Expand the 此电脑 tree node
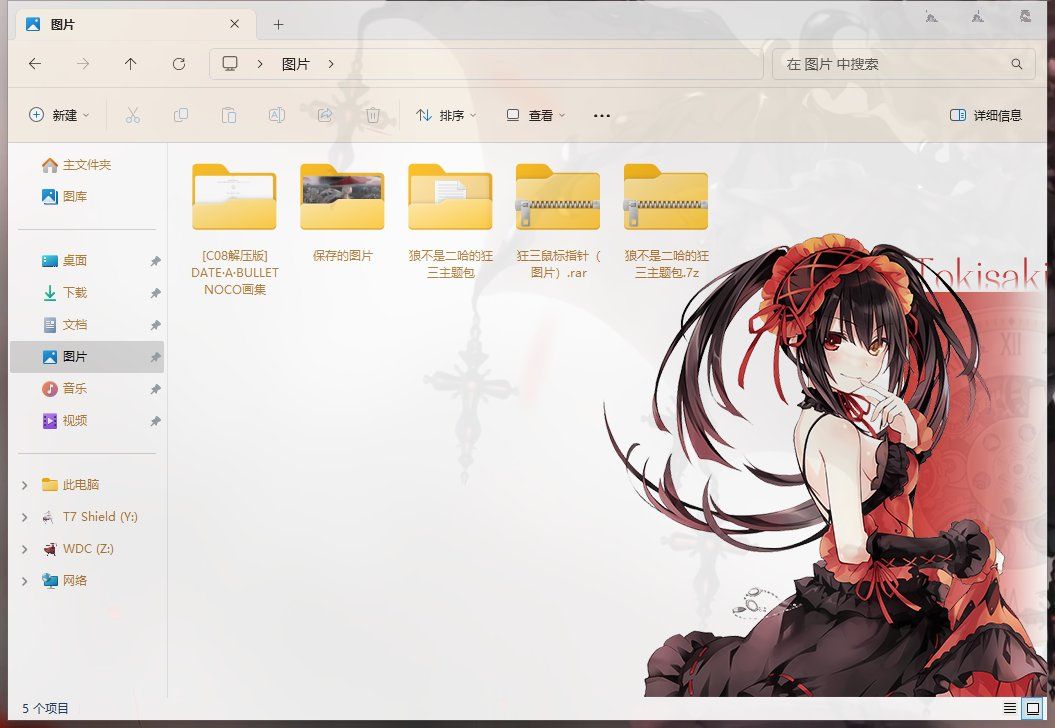This screenshot has height=728, width=1055. coord(25,485)
